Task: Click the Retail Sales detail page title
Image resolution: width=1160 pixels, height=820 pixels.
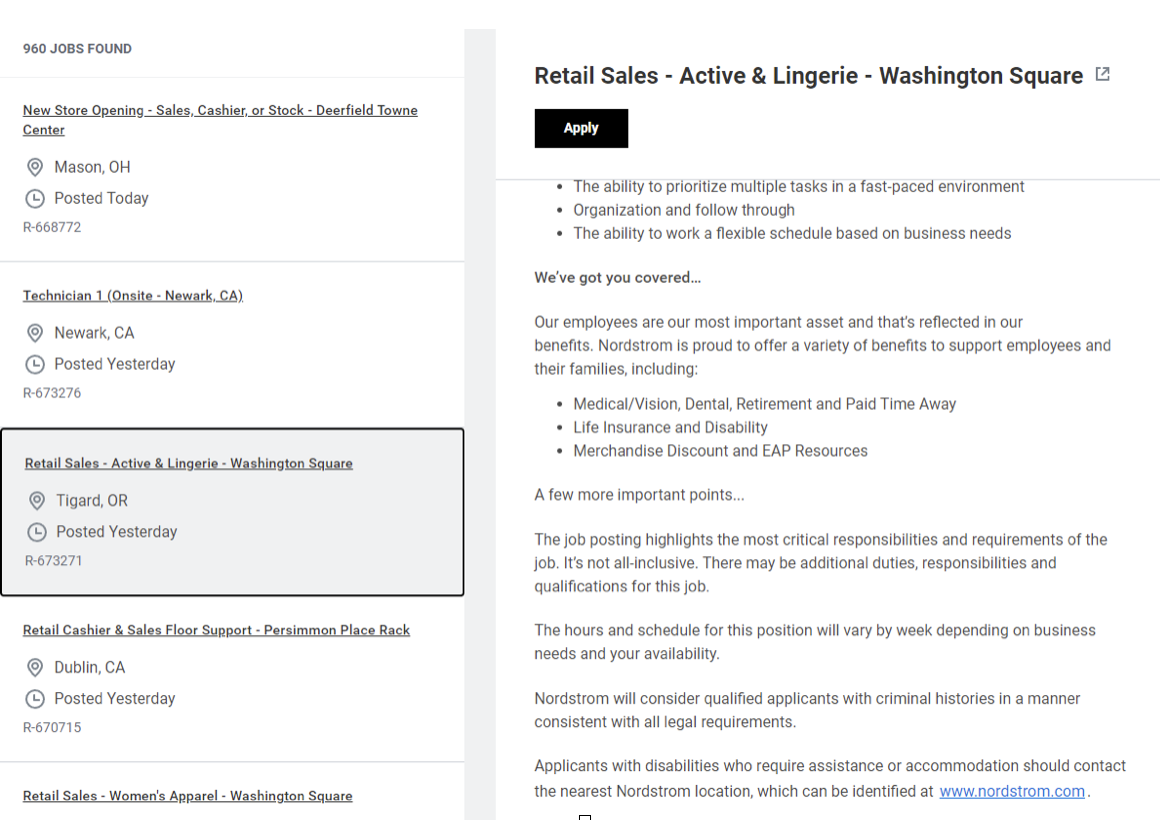Action: (x=808, y=75)
